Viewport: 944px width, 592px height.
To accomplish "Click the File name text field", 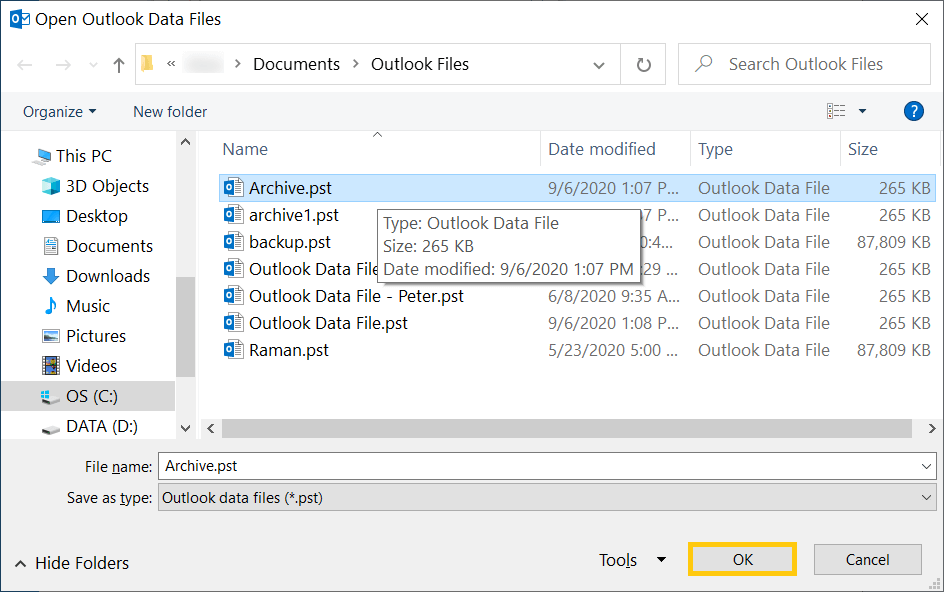I will (x=547, y=466).
